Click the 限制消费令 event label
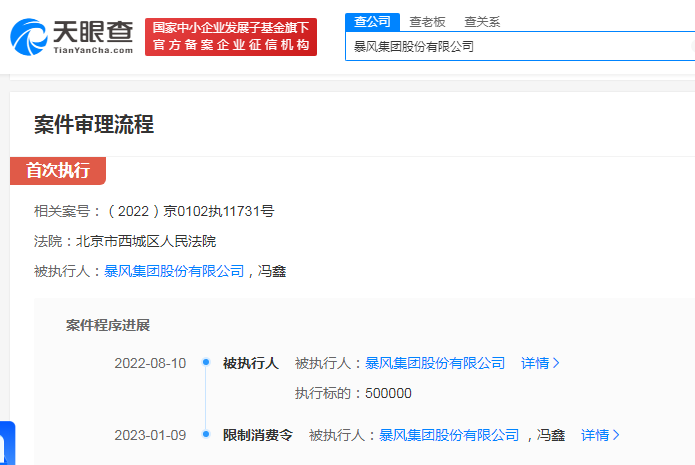Viewport: 695px width, 465px height. 258,435
